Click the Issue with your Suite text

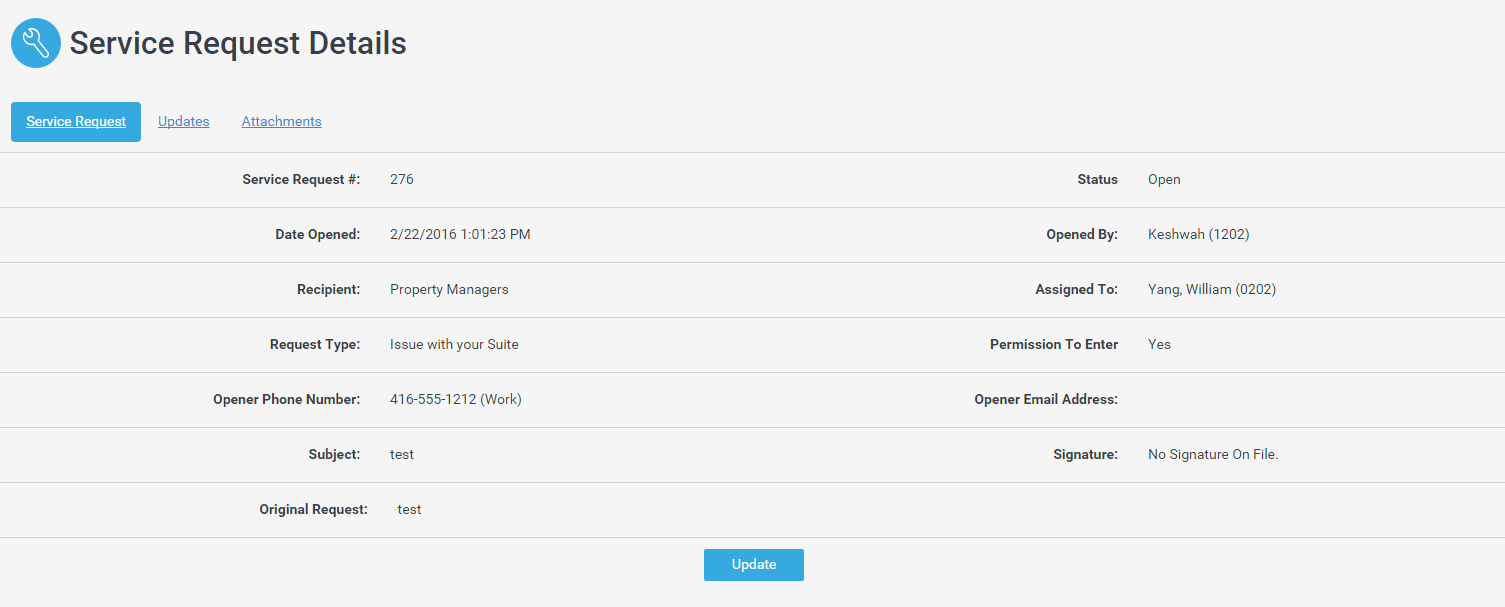click(454, 345)
